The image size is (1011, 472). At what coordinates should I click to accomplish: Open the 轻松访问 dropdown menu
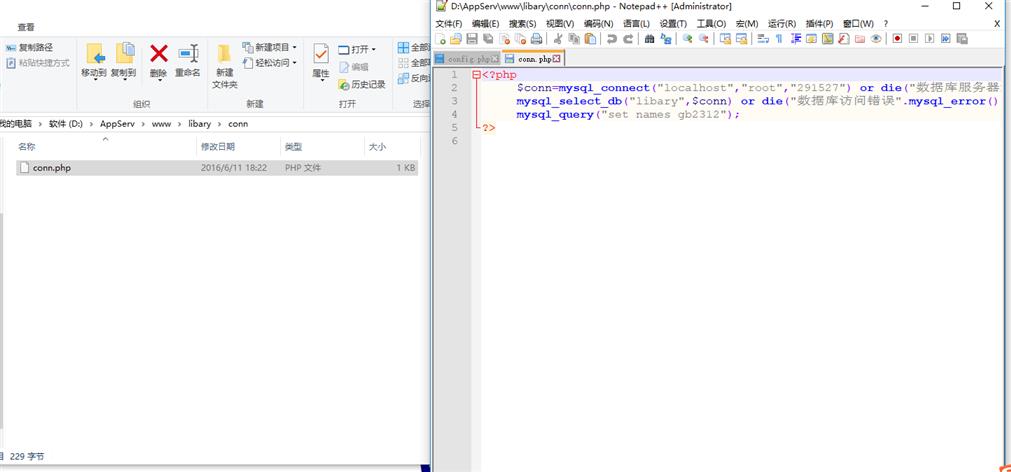pos(294,62)
